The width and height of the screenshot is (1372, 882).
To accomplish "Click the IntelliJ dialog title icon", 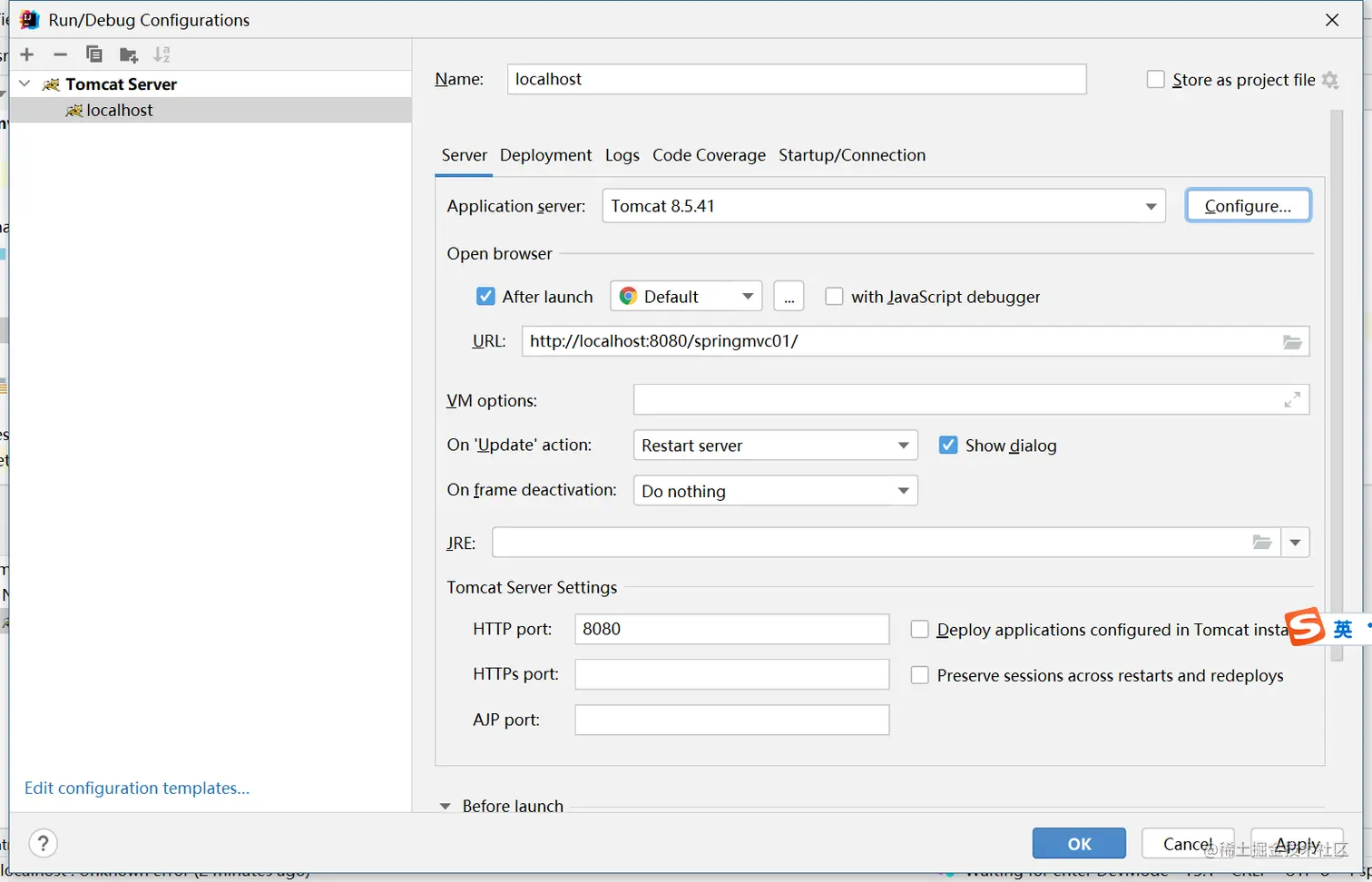I will 30,20.
